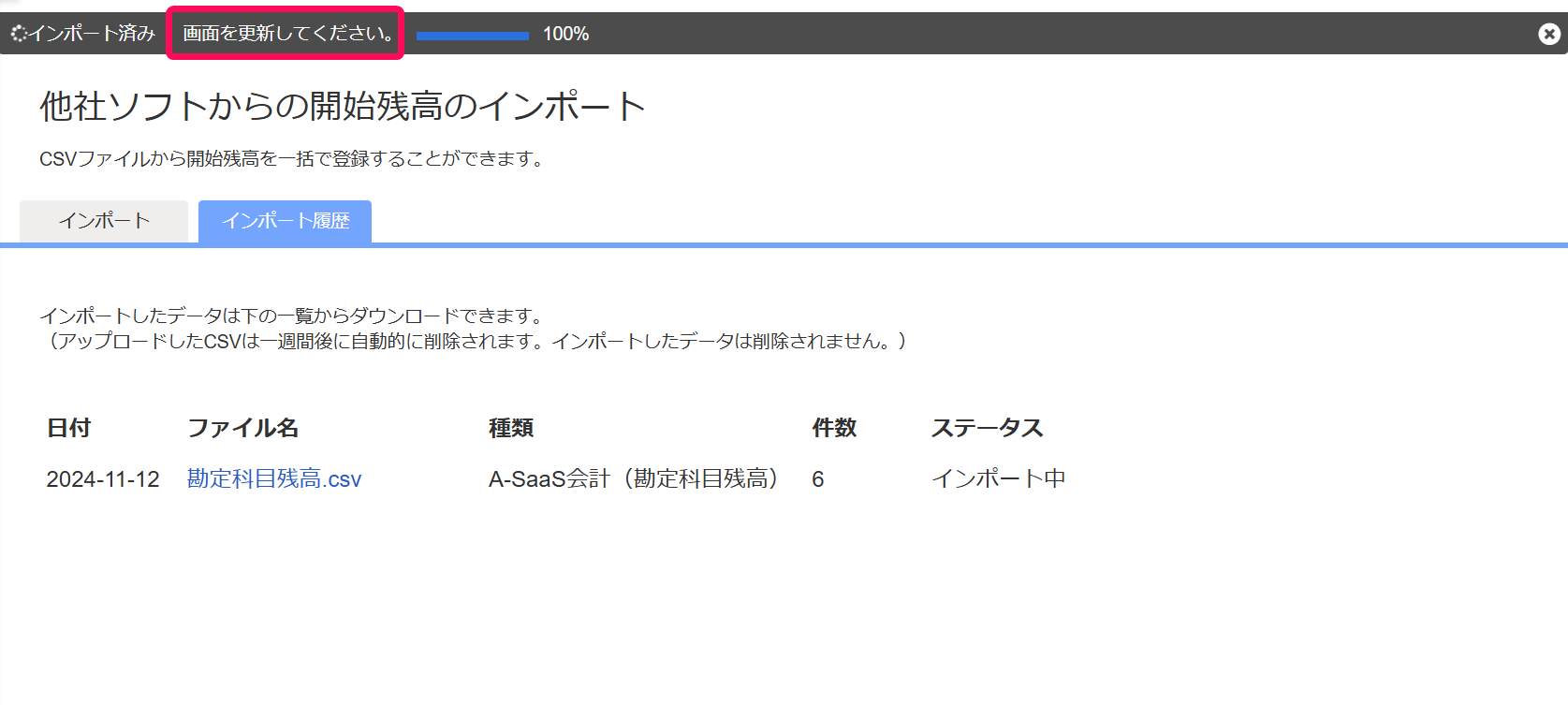Click the 件数 column header
The image size is (1568, 705).
coord(834,428)
